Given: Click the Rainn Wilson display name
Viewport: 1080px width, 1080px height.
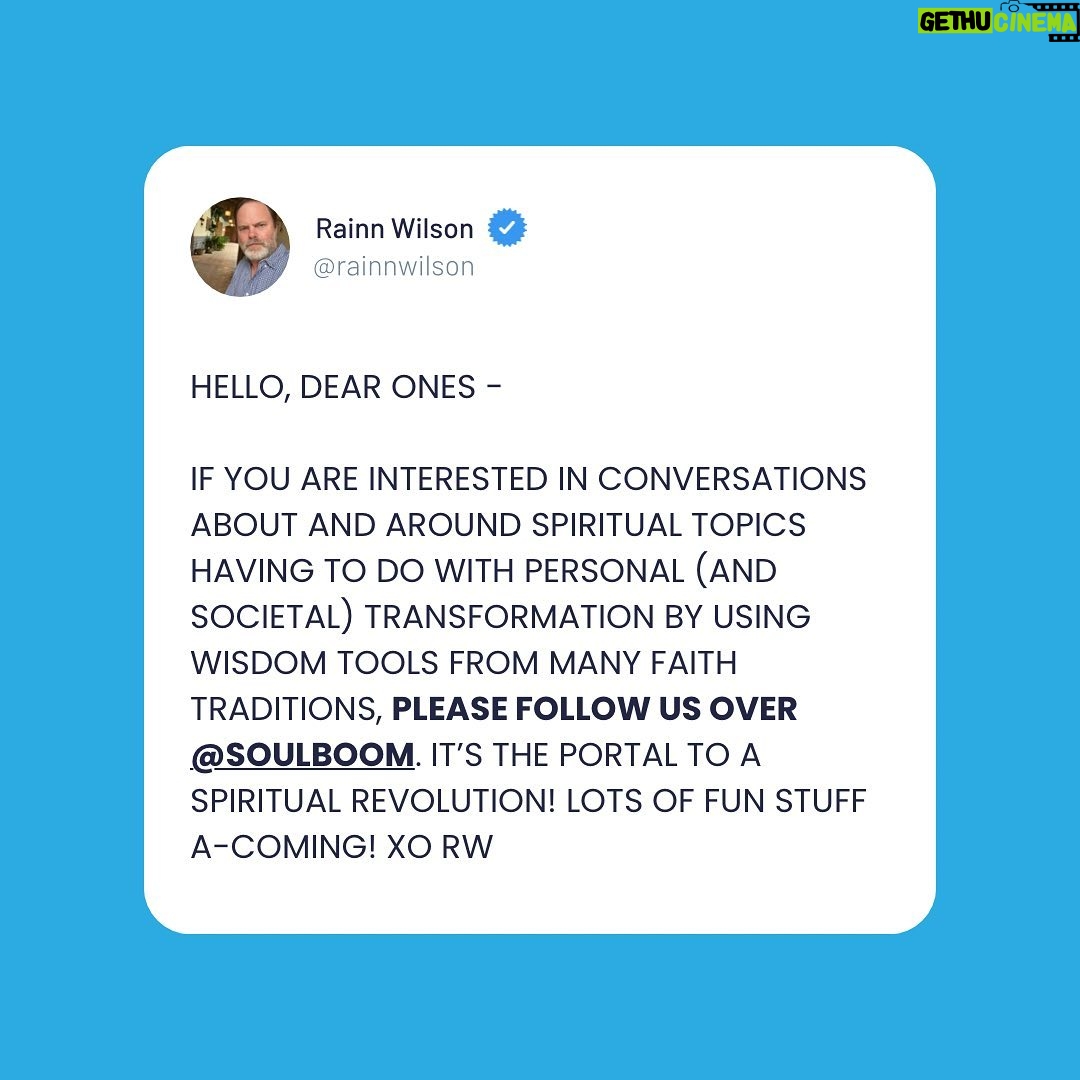Looking at the screenshot, I should click(x=395, y=229).
